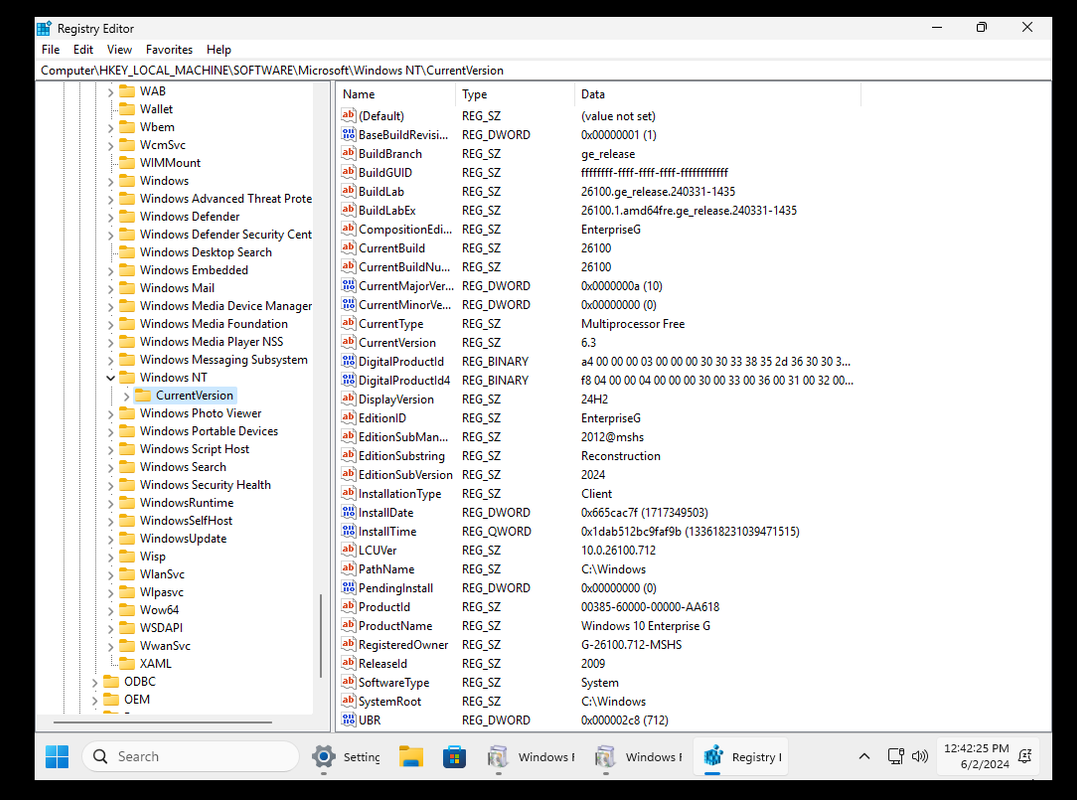Image resolution: width=1077 pixels, height=800 pixels.
Task: Click the string icon beside BuildGUID
Action: pos(348,172)
